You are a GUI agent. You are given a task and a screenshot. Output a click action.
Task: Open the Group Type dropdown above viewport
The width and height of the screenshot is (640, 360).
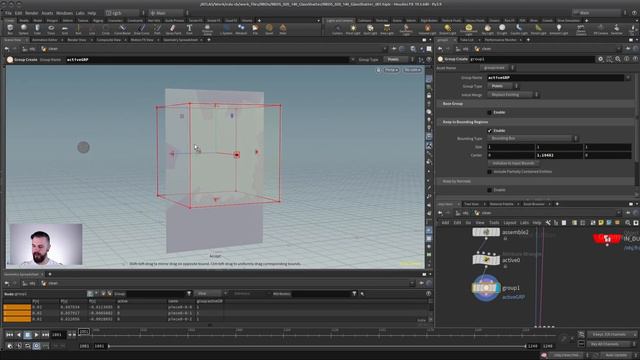[x=398, y=60]
